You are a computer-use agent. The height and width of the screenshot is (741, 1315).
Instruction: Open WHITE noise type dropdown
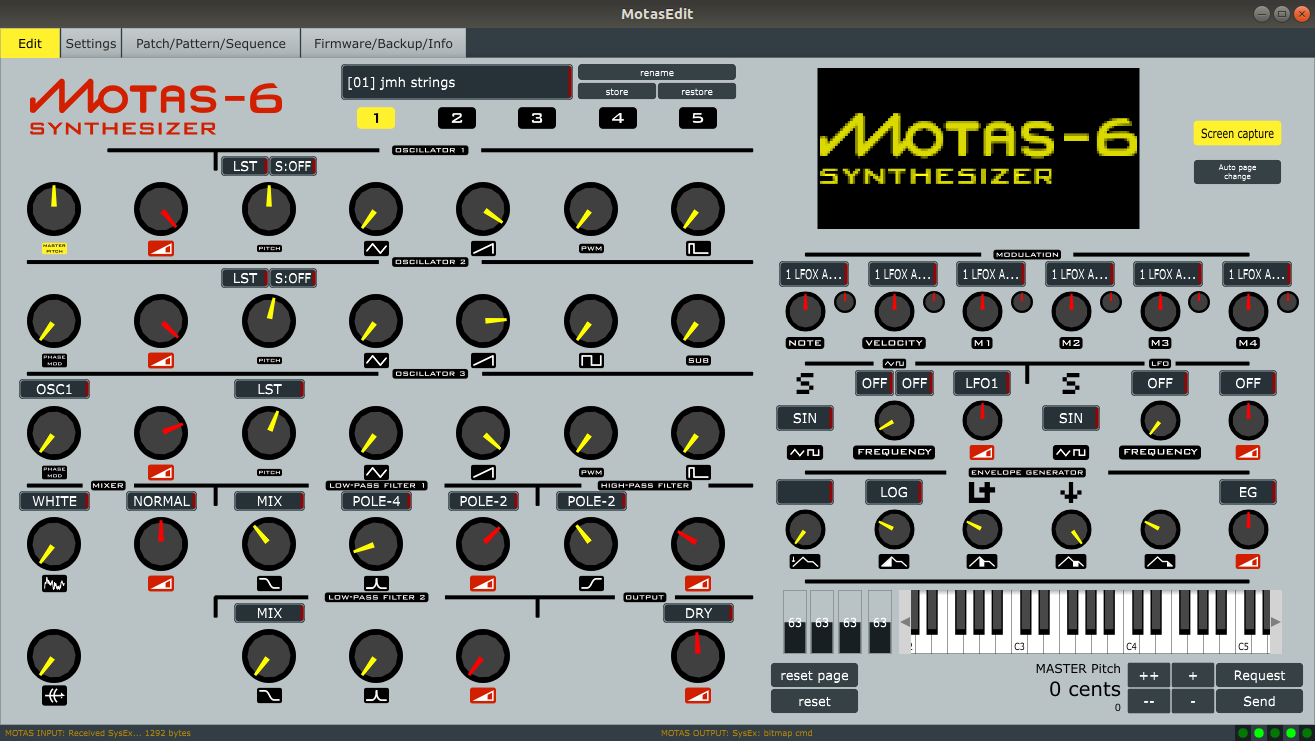click(x=54, y=501)
